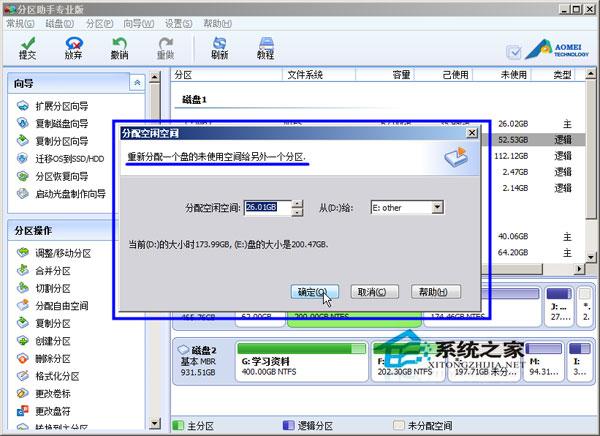Select 创建分区 operation

44,341
